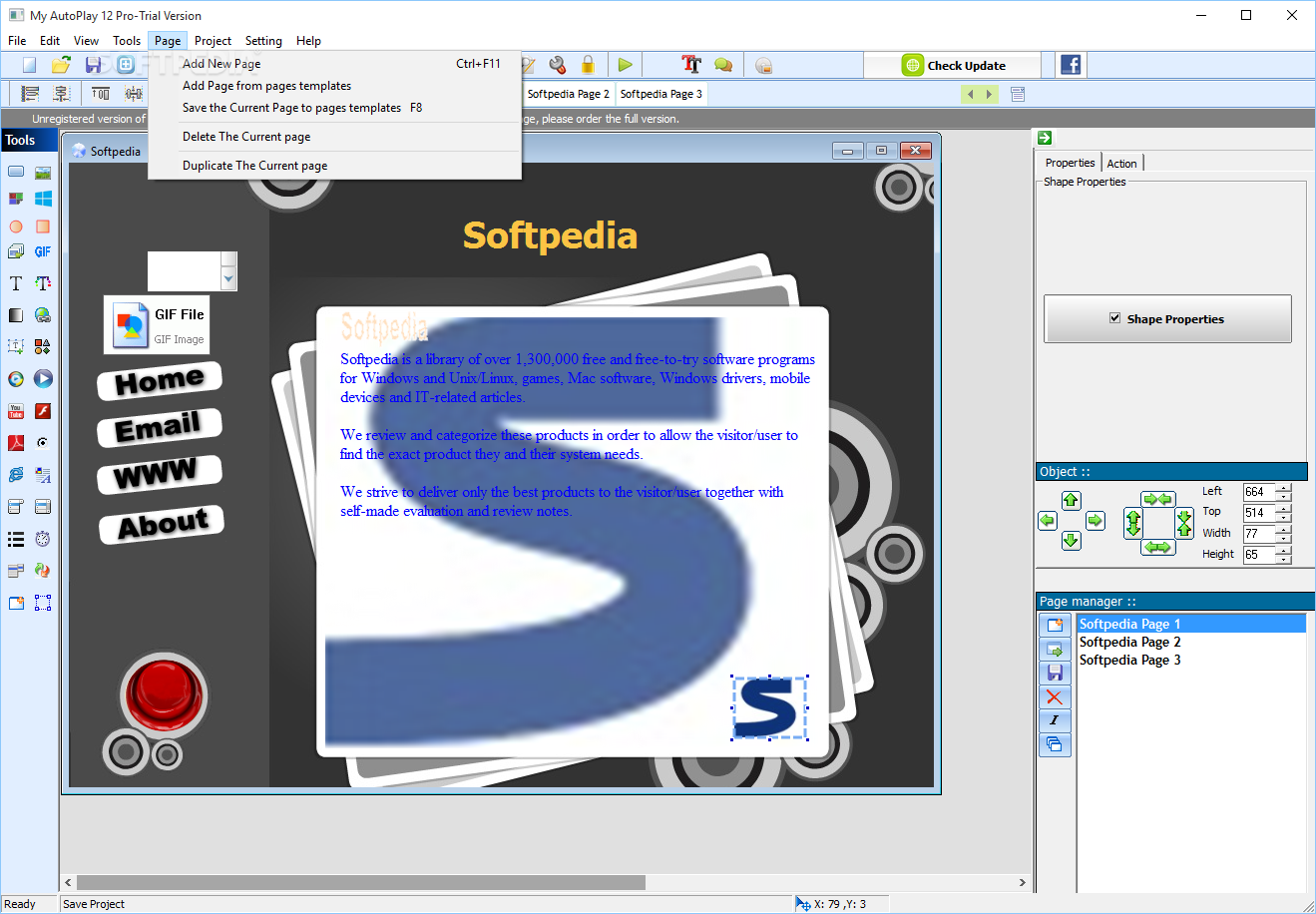Open a project with the yellow folder icon

[61, 65]
